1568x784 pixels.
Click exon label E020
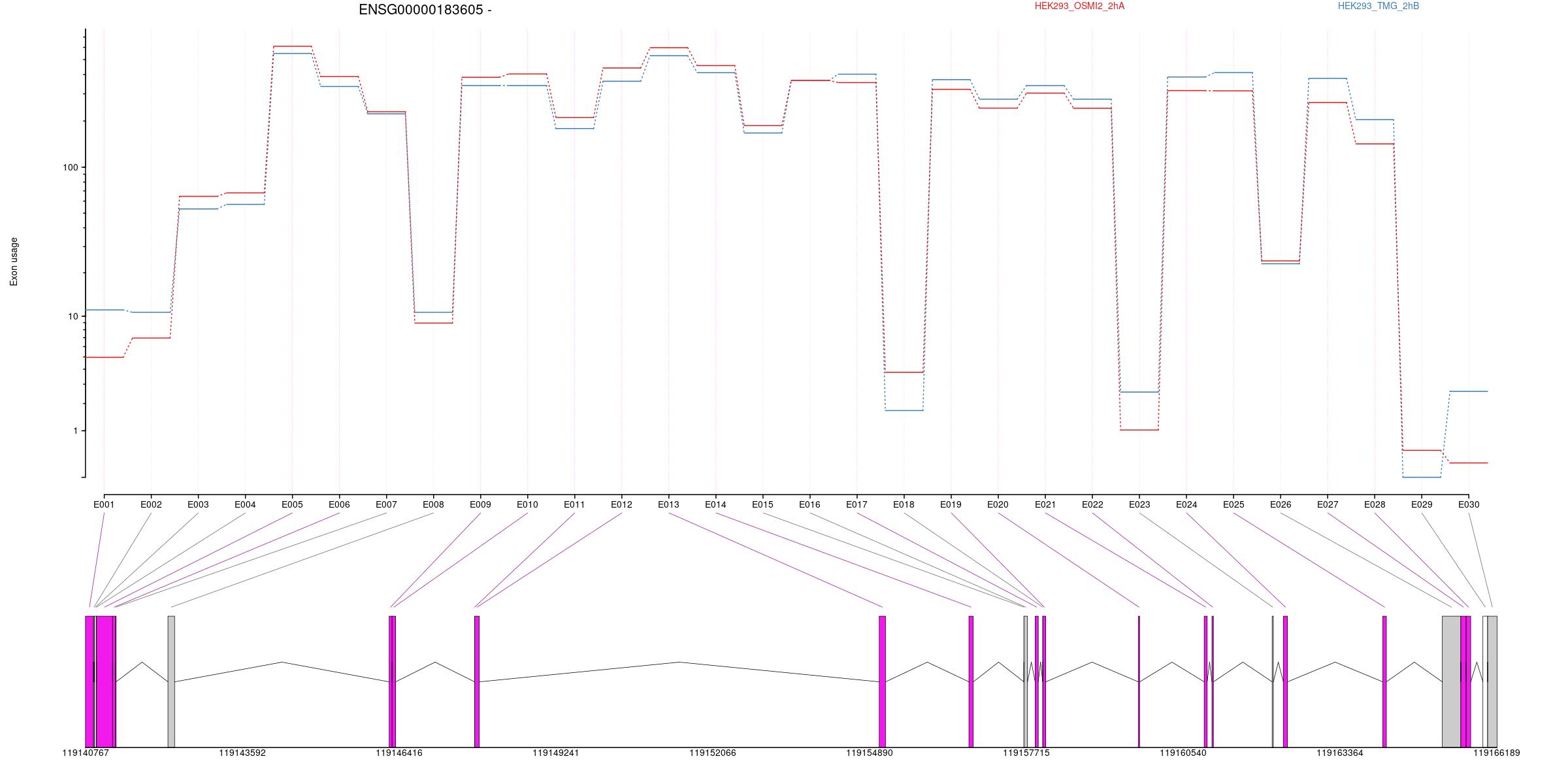coord(998,504)
